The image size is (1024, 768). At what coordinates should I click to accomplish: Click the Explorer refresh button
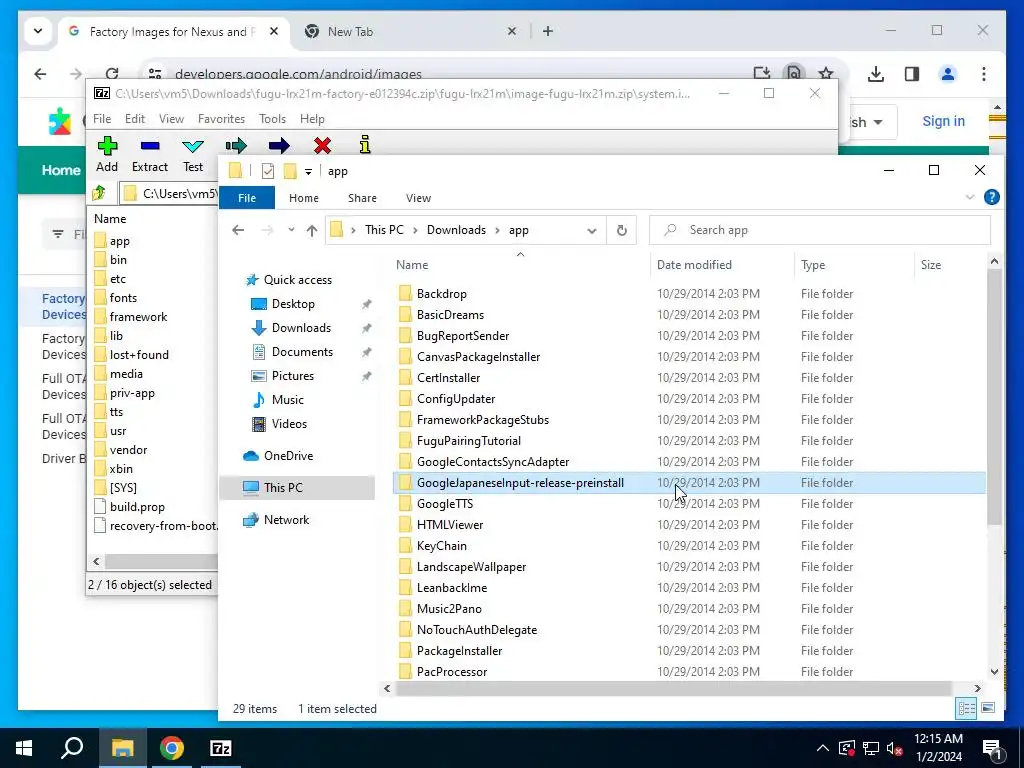(x=622, y=230)
